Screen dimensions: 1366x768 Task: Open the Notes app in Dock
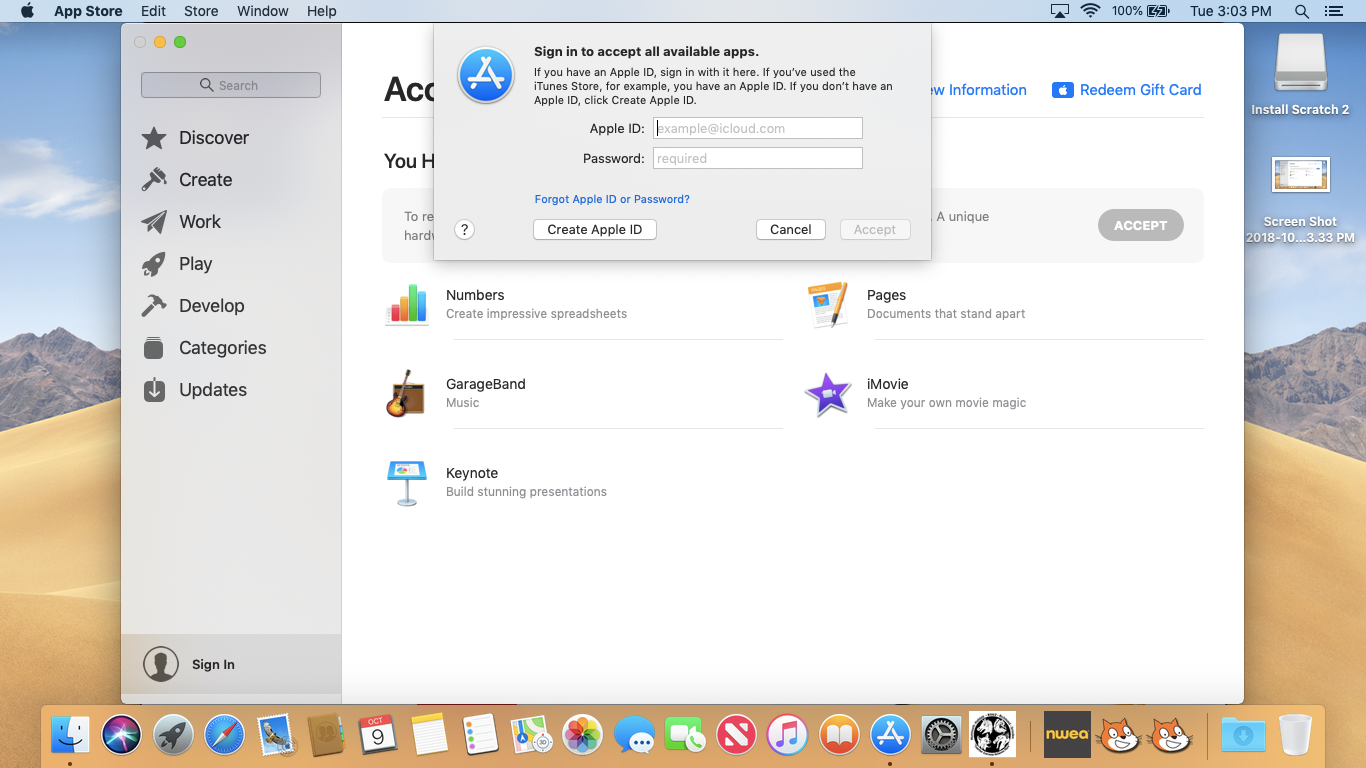pyautogui.click(x=429, y=737)
